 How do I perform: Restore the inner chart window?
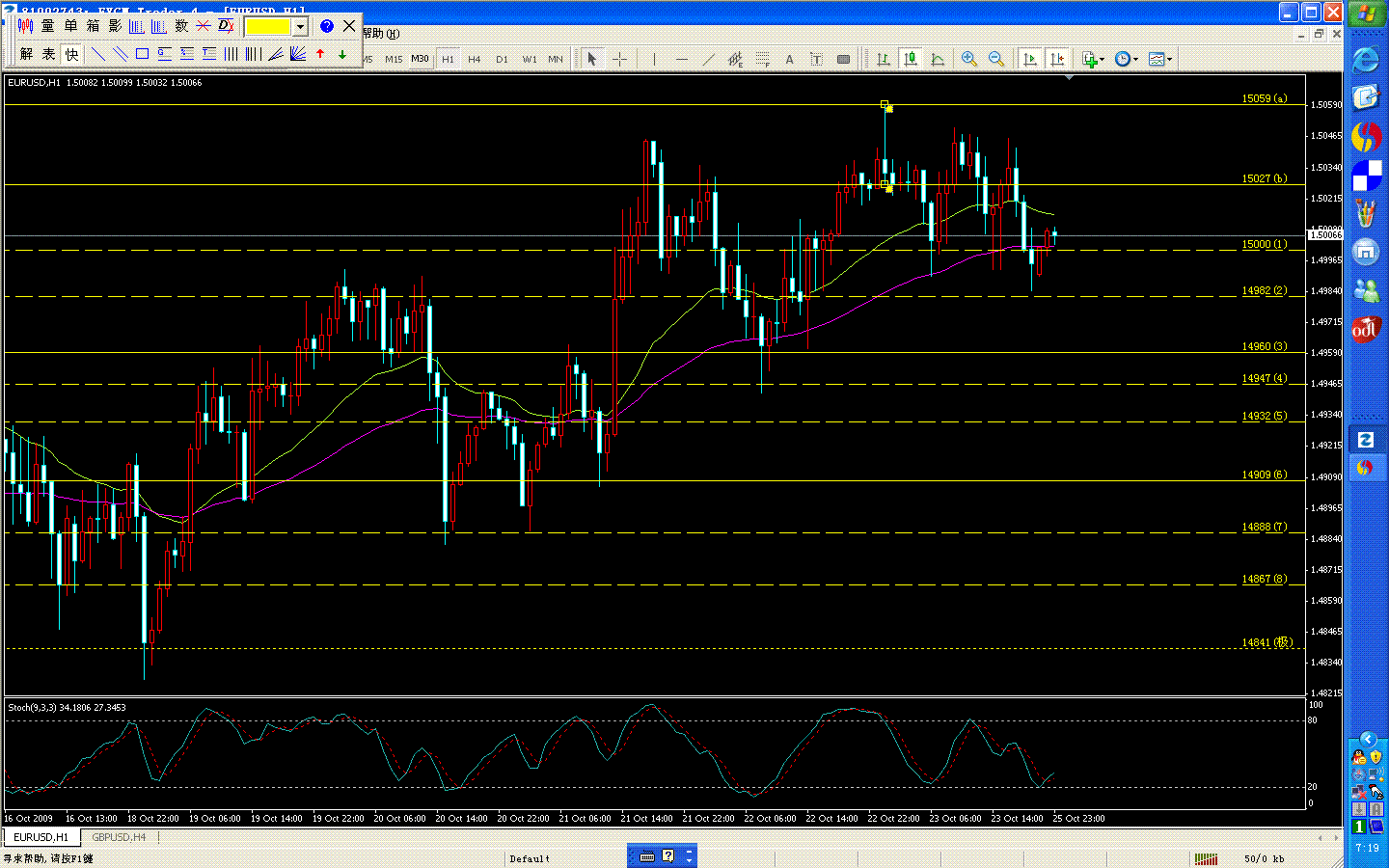pos(1319,34)
